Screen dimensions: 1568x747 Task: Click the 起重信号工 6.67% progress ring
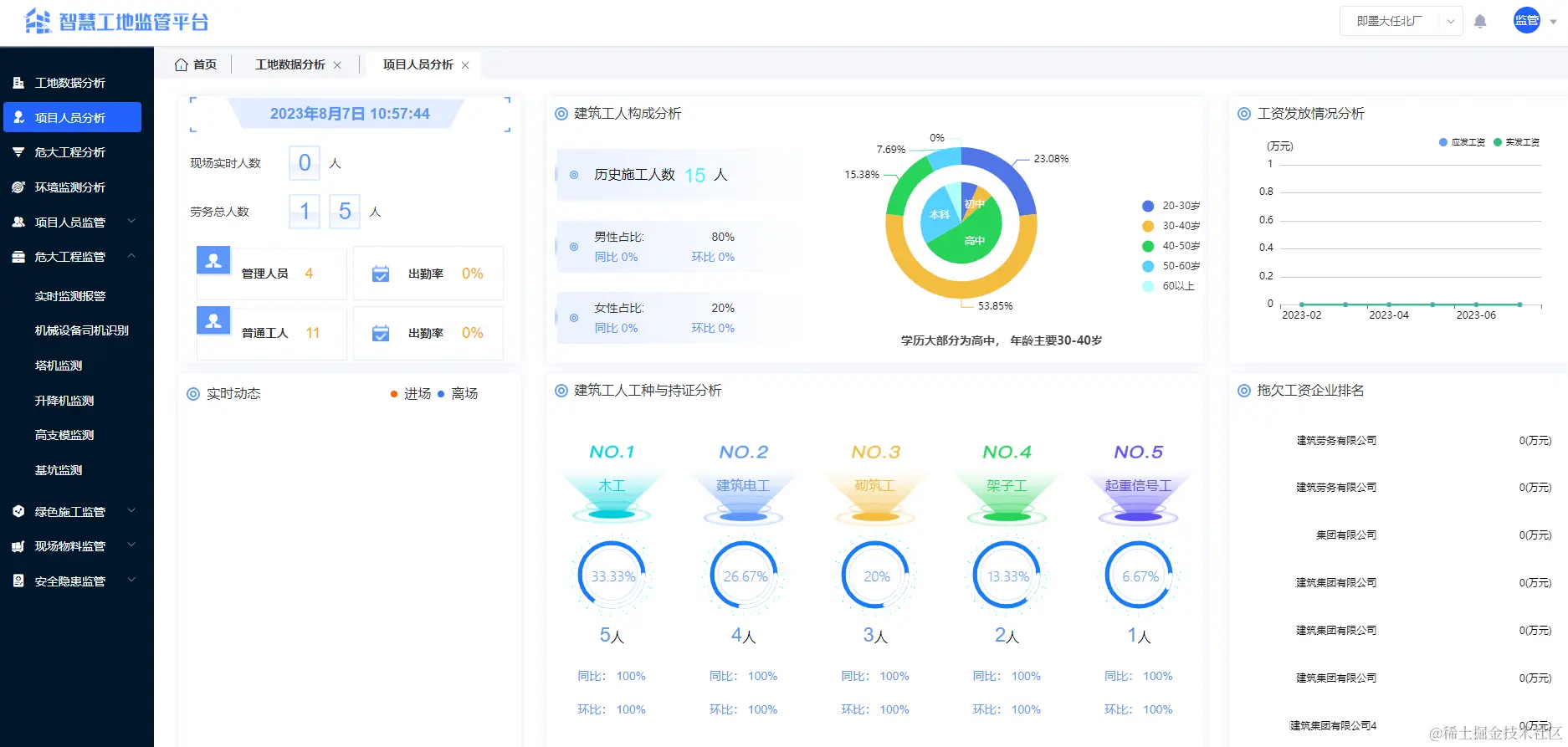pos(1140,576)
